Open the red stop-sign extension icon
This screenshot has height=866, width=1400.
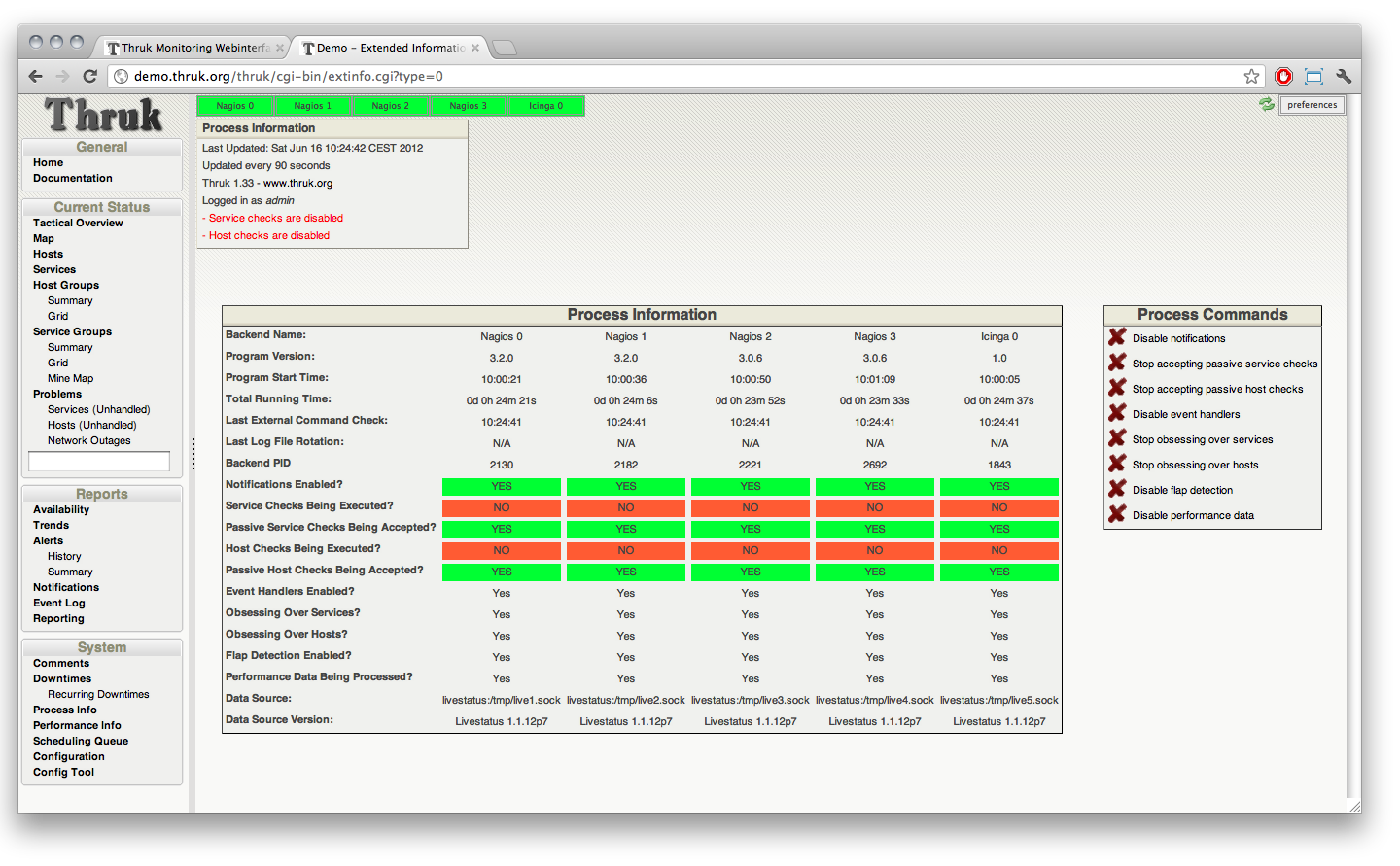pos(1283,76)
